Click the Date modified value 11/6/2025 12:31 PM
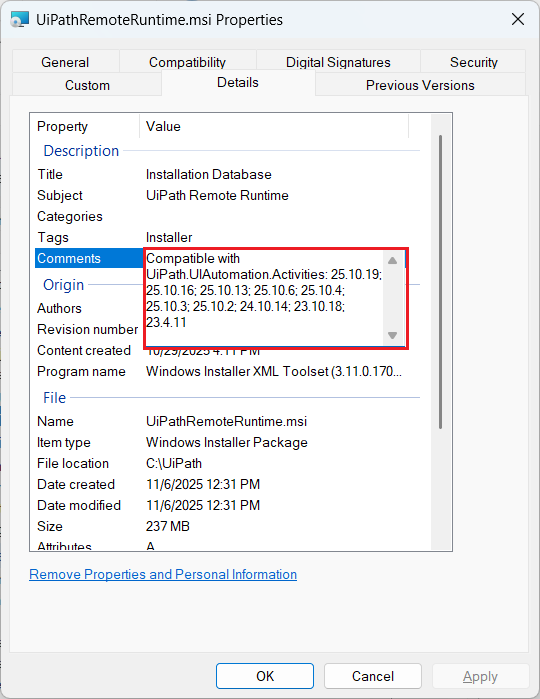Image resolution: width=540 pixels, height=699 pixels. (203, 505)
